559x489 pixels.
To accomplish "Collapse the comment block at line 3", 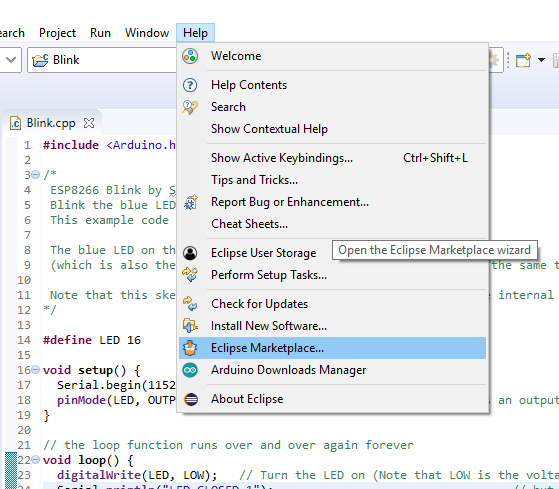I will click(x=35, y=175).
